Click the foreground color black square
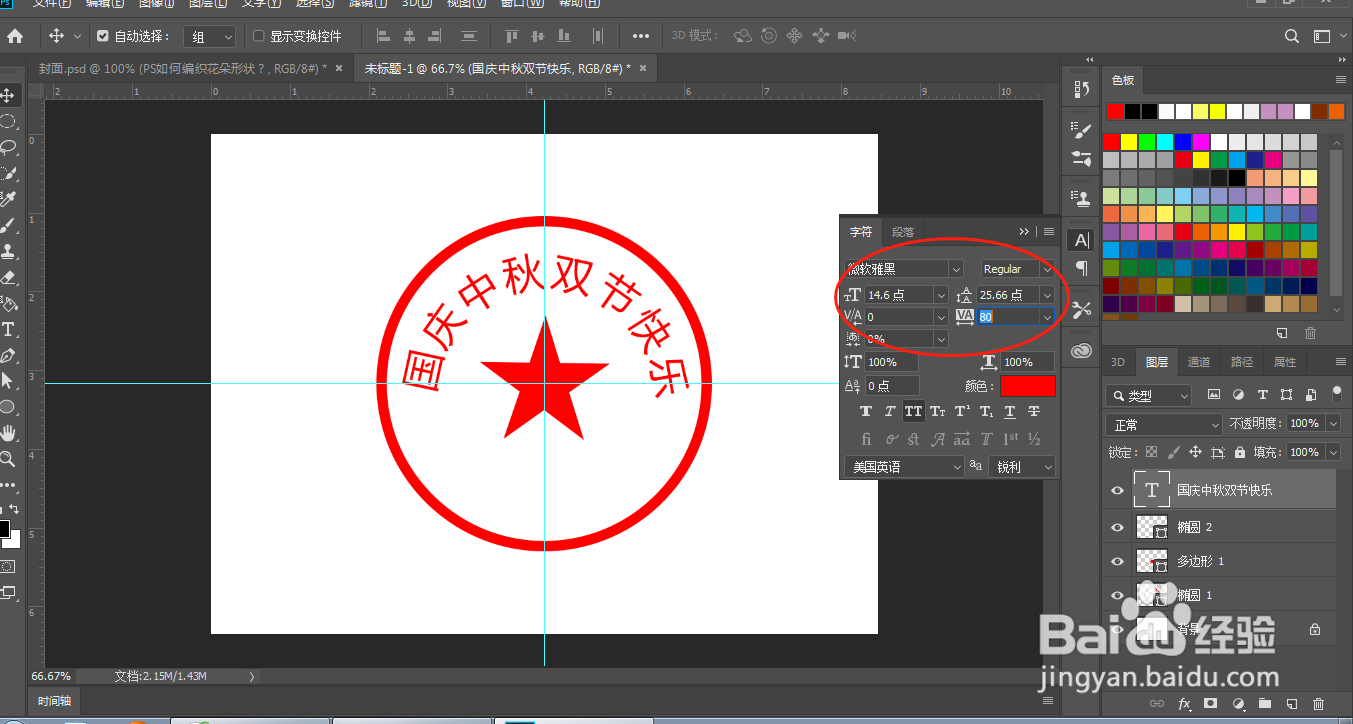Viewport: 1353px width, 724px height. coord(4,529)
